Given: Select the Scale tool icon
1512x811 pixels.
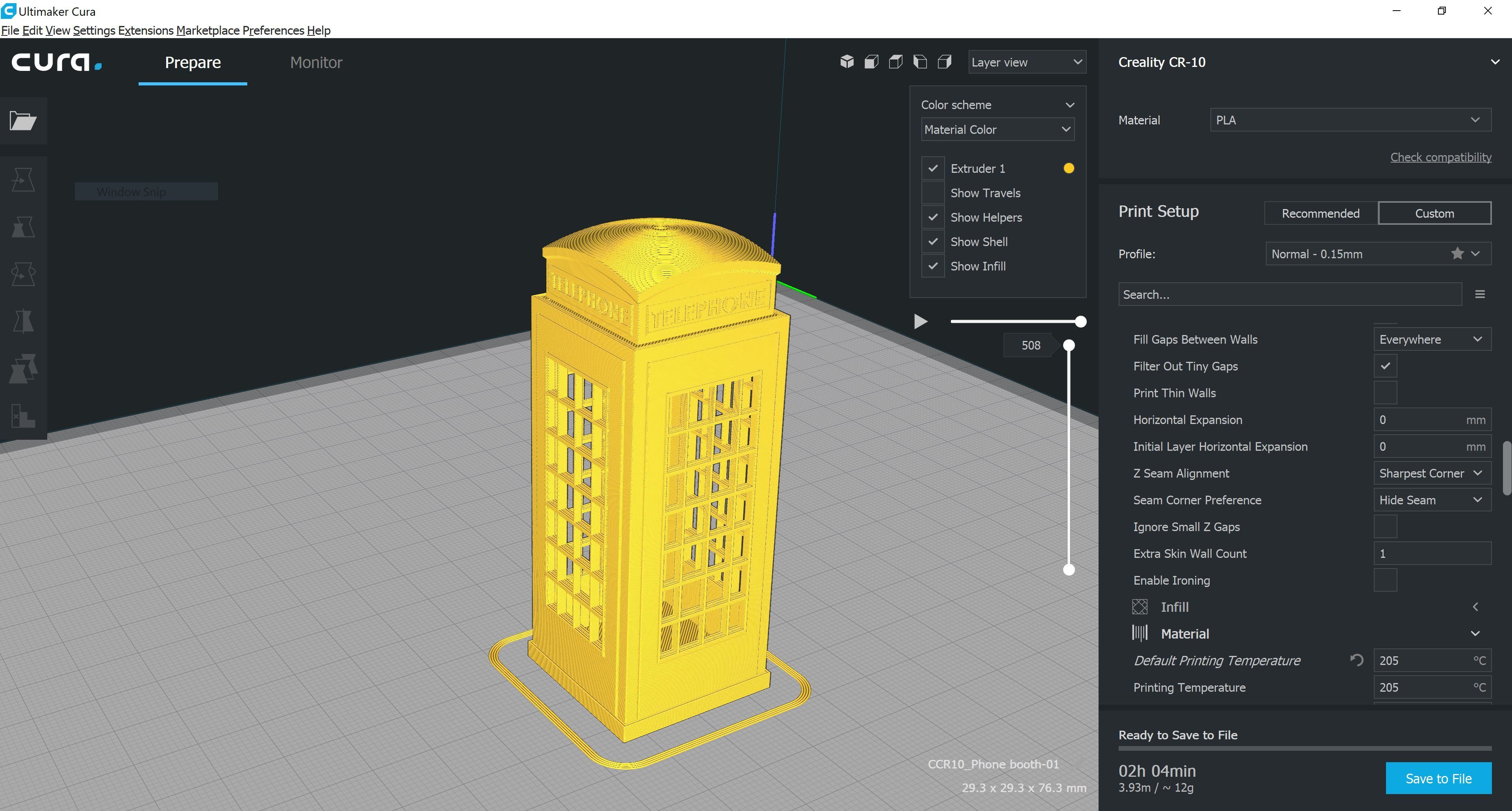Looking at the screenshot, I should (23, 226).
